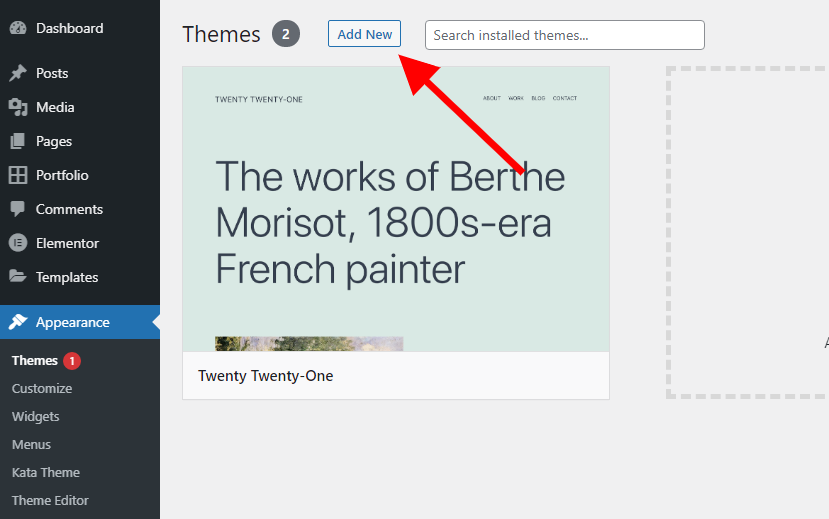Click the Pages document icon
Screen dimensions: 829x519
[x=18, y=141]
